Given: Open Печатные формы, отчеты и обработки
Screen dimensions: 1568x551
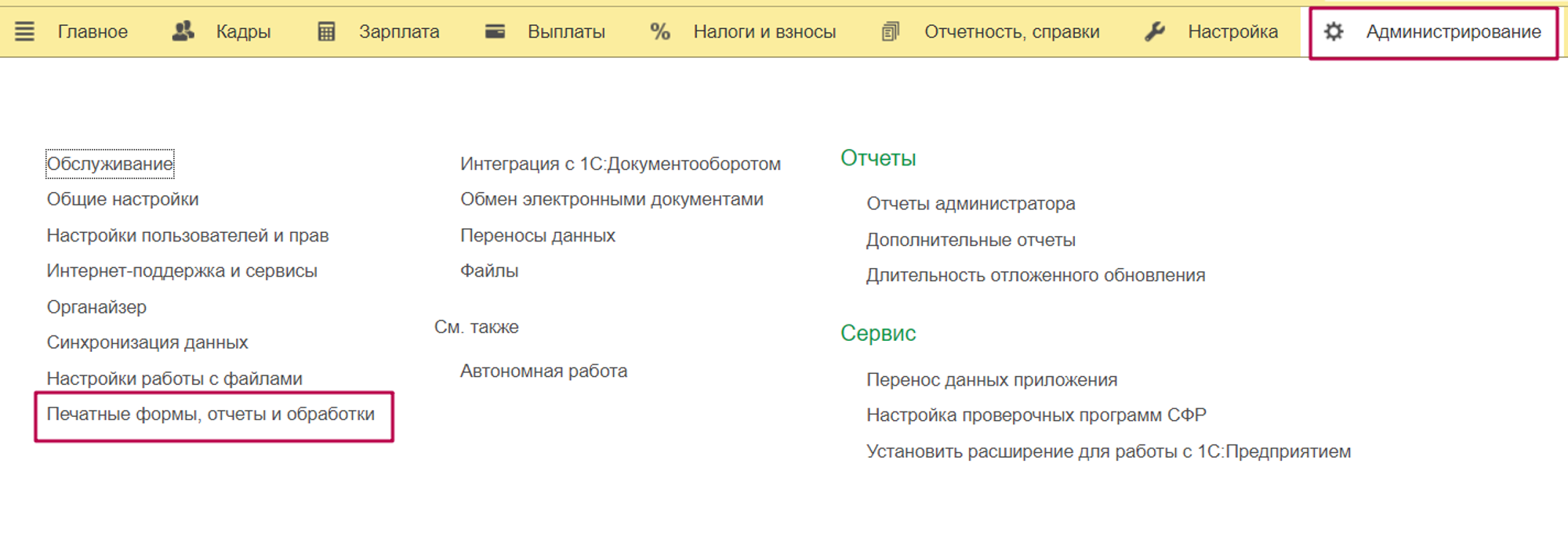Looking at the screenshot, I should click(210, 414).
